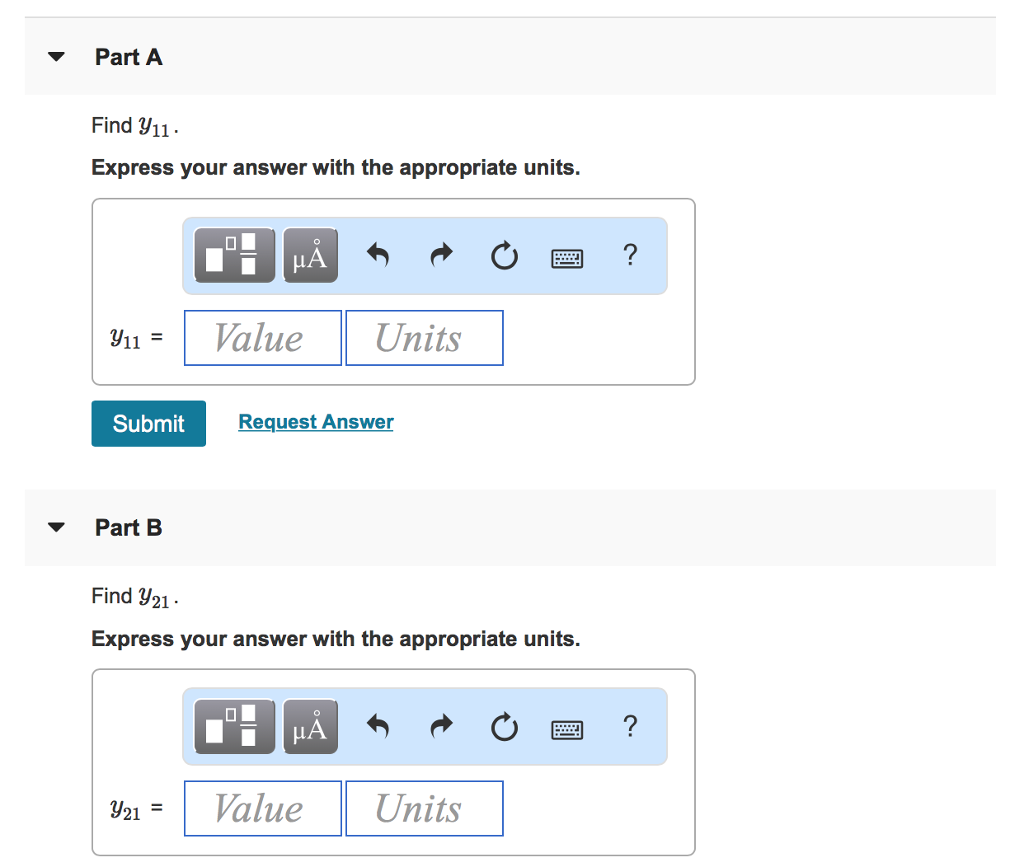This screenshot has width=1024, height=867.
Task: Click the undo arrow in Part A toolbar
Action: 377,256
